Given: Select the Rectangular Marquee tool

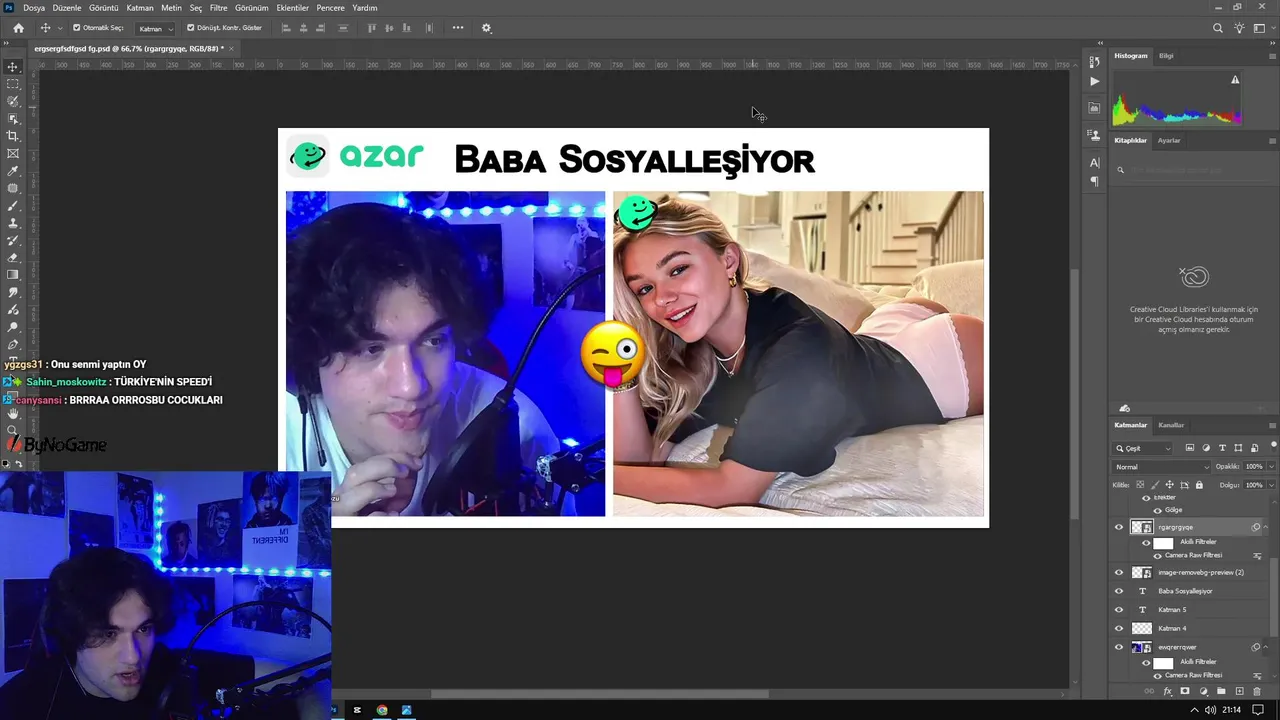Looking at the screenshot, I should point(13,84).
